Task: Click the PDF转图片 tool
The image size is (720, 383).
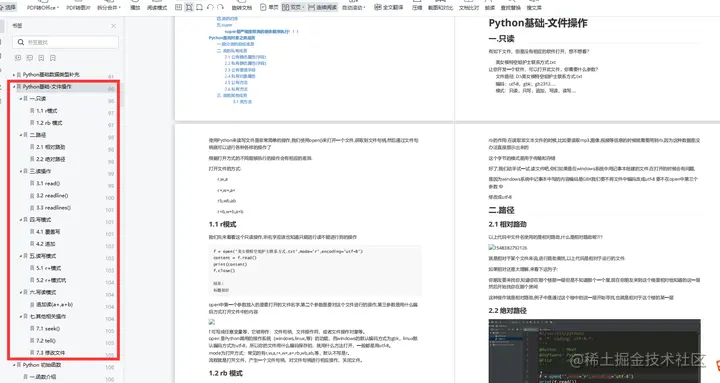Action: click(79, 7)
